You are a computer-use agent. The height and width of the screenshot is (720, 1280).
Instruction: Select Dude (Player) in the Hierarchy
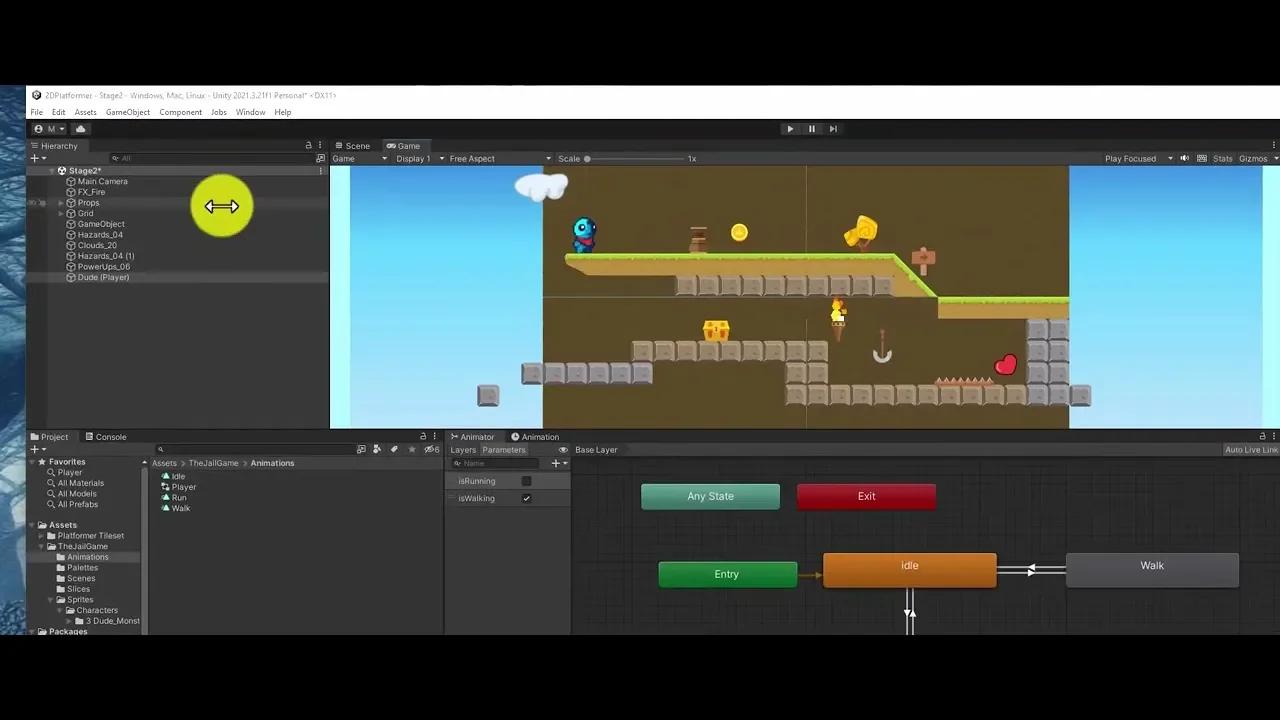pyautogui.click(x=103, y=277)
